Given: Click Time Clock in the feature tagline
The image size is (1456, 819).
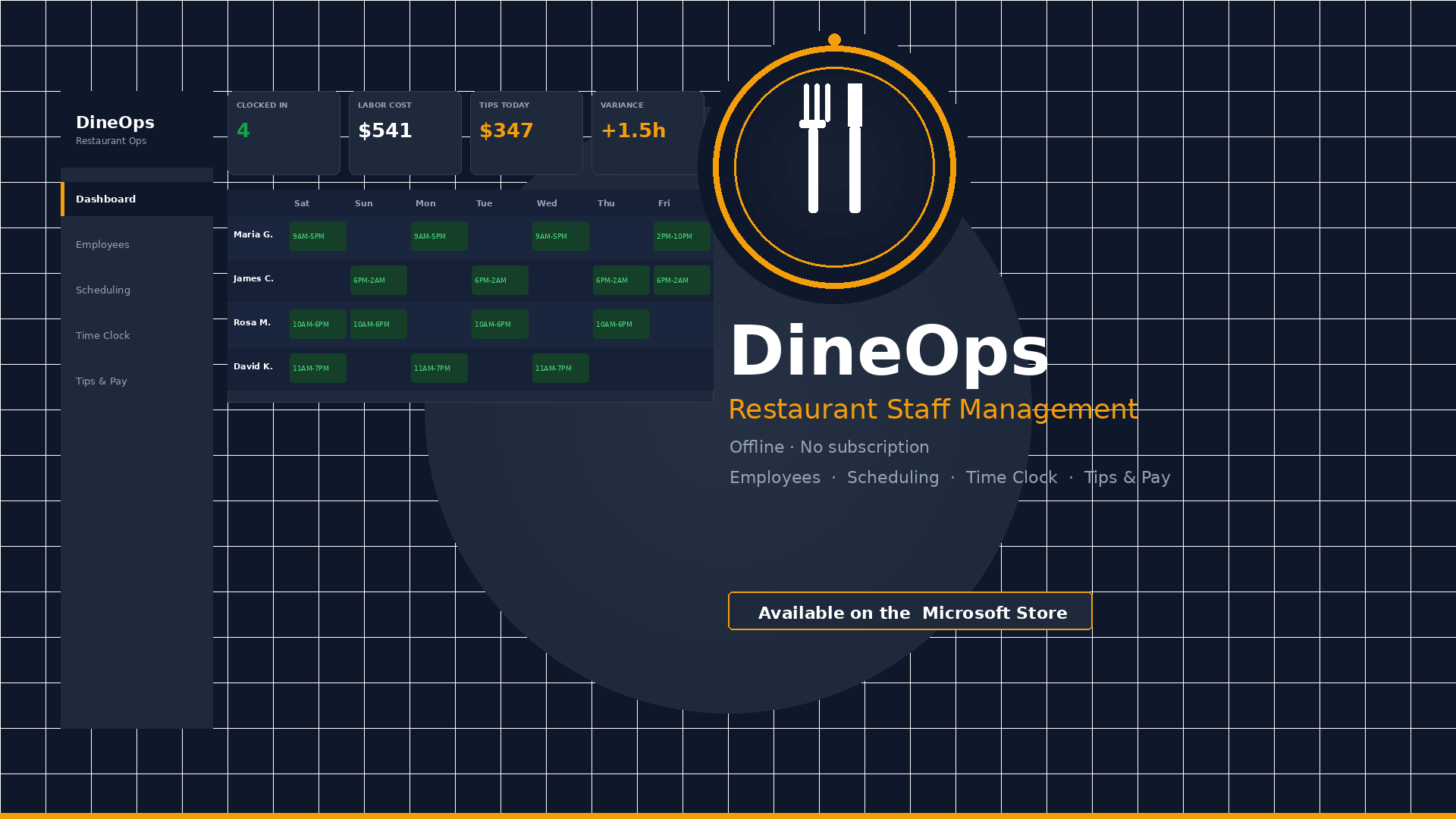Looking at the screenshot, I should 1011,478.
